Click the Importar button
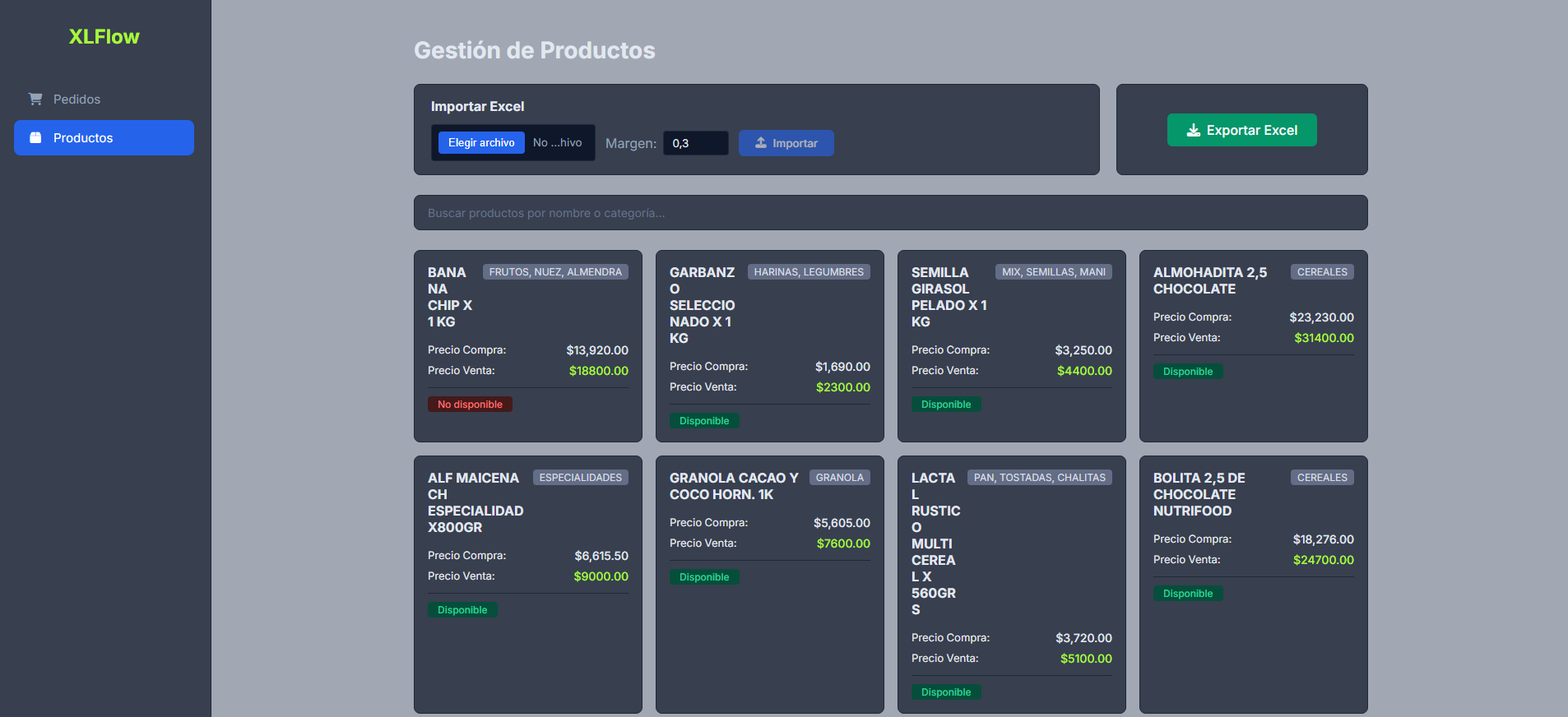Image resolution: width=1568 pixels, height=717 pixels. (x=786, y=143)
